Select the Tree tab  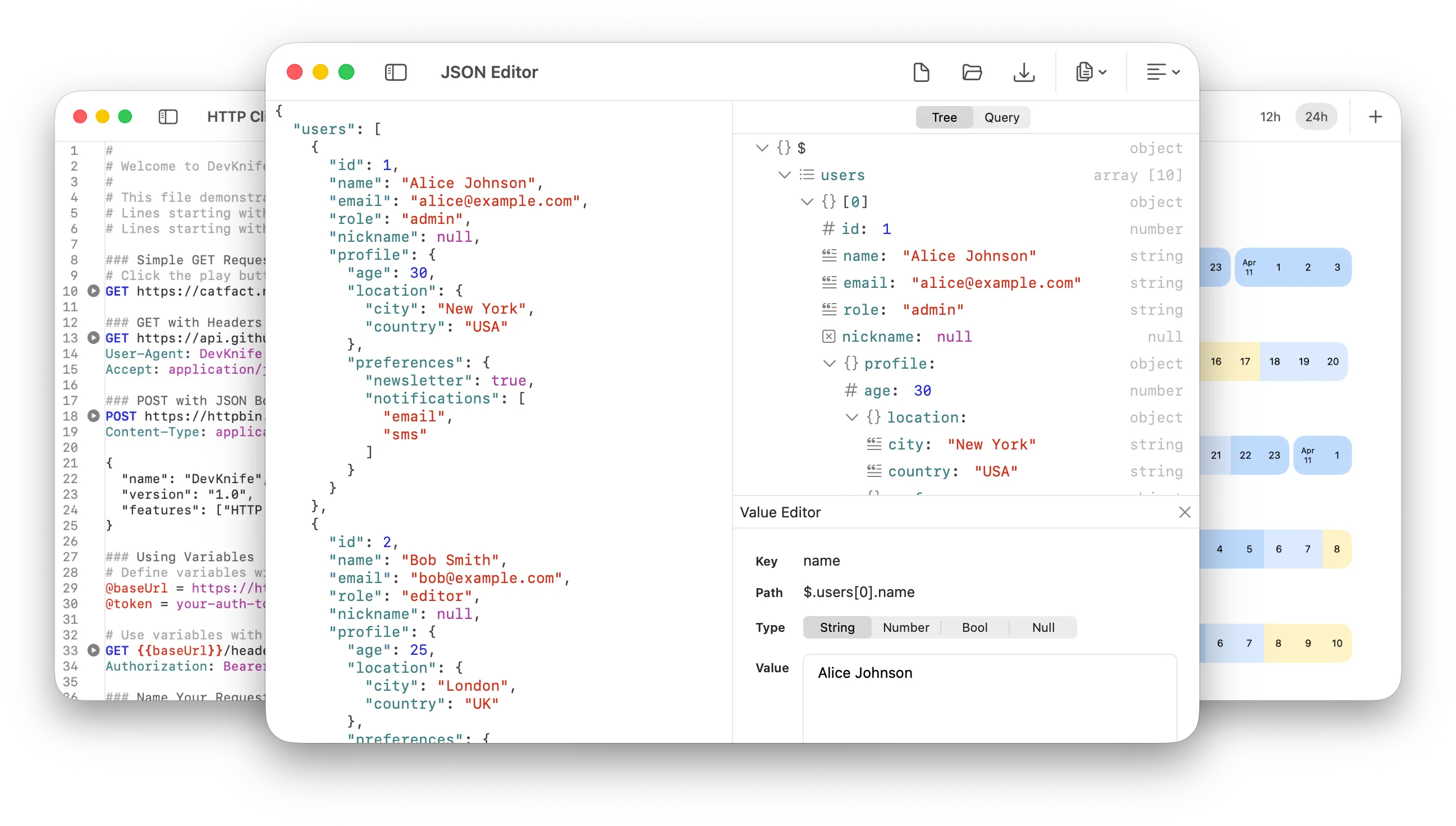(x=944, y=117)
